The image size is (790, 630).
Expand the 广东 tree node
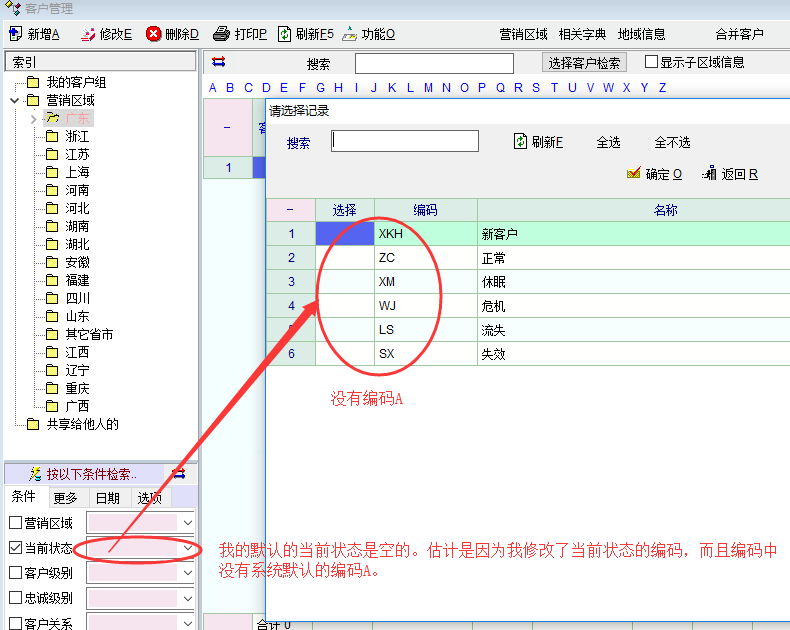coord(33,119)
